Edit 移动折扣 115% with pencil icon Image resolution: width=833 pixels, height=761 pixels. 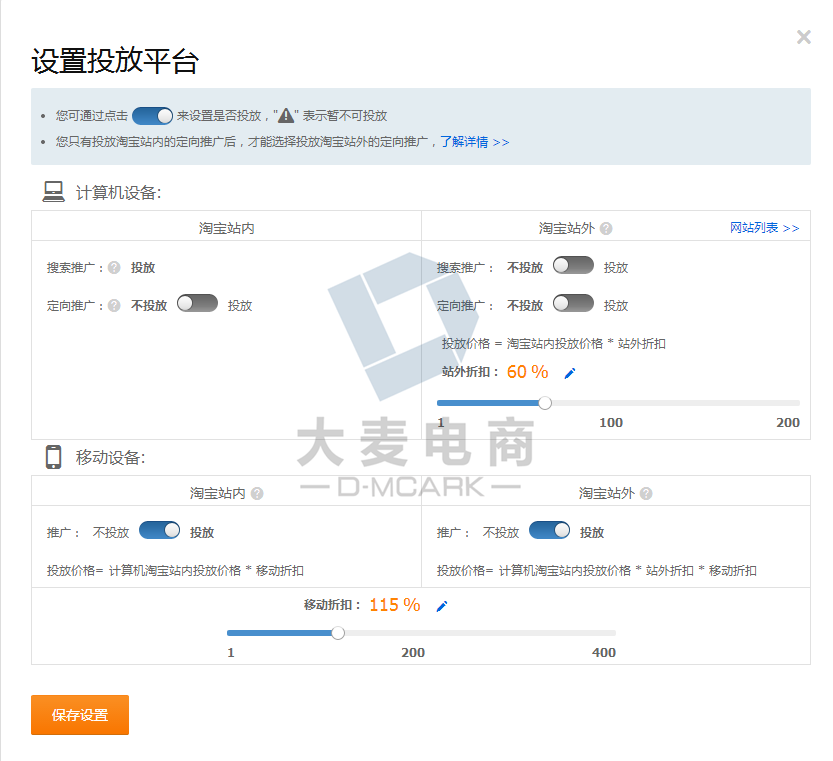coord(442,606)
